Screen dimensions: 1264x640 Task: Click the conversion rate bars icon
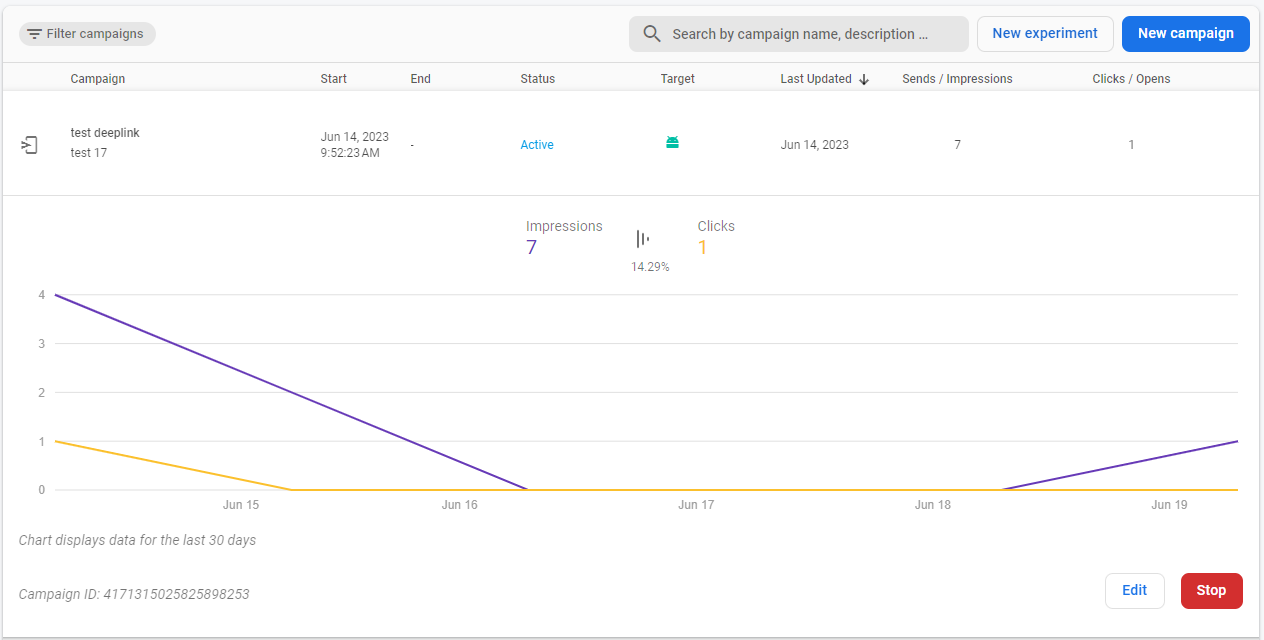[642, 239]
